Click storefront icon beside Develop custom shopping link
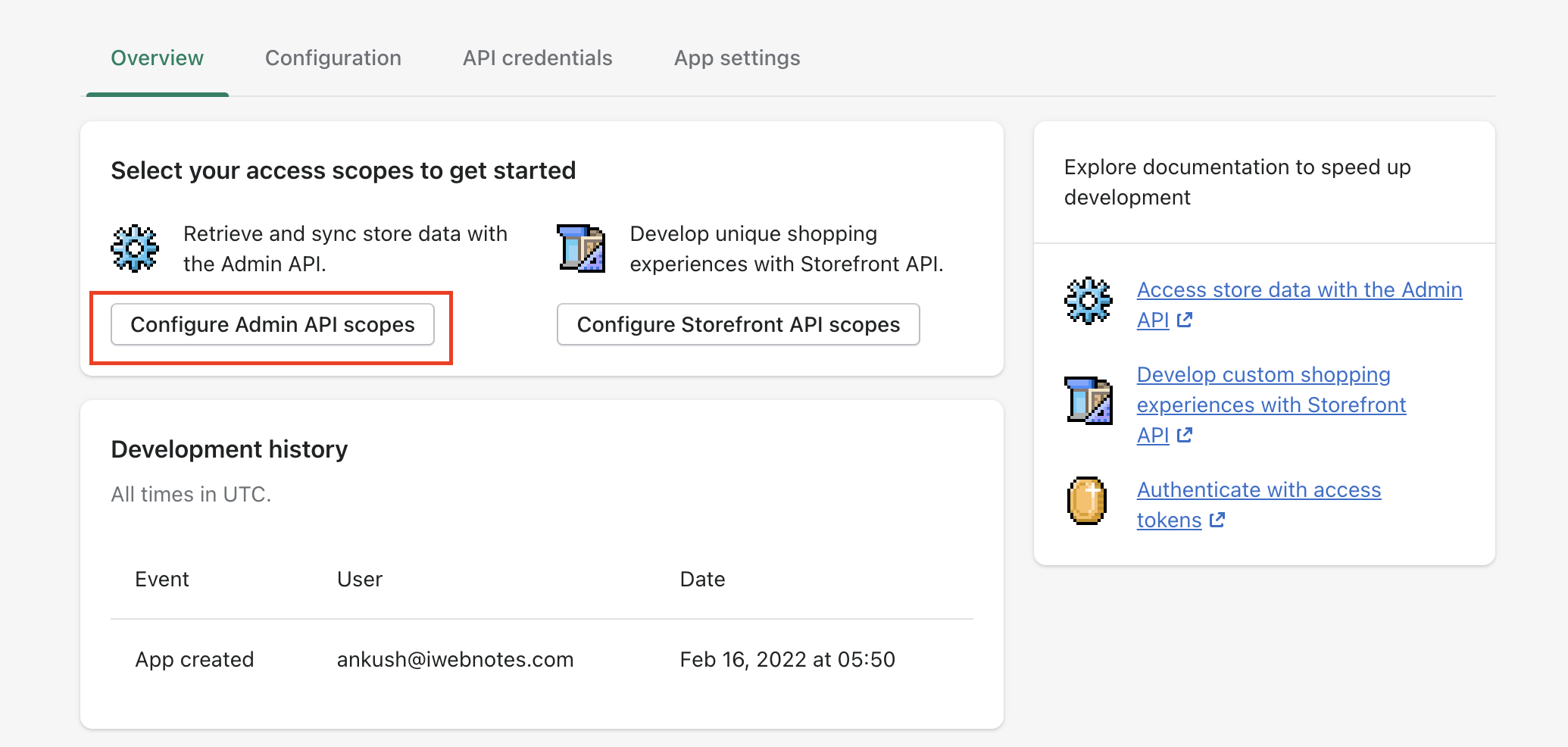Image resolution: width=1568 pixels, height=747 pixels. pos(1089,400)
